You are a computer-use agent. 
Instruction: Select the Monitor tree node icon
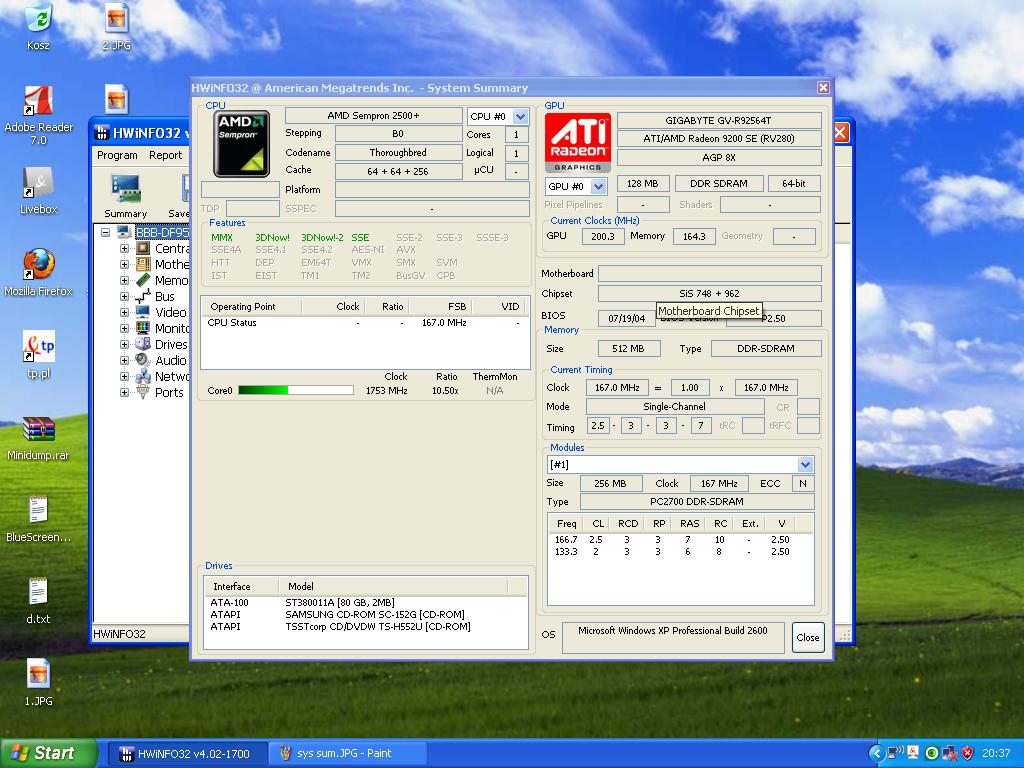[x=142, y=328]
